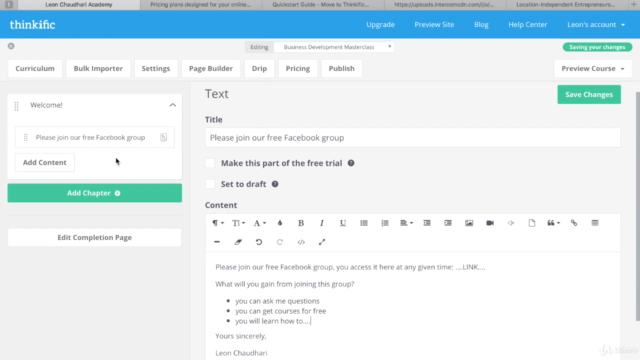Open text alignment dropdown
This screenshot has width=640, height=360.
tap(406, 223)
